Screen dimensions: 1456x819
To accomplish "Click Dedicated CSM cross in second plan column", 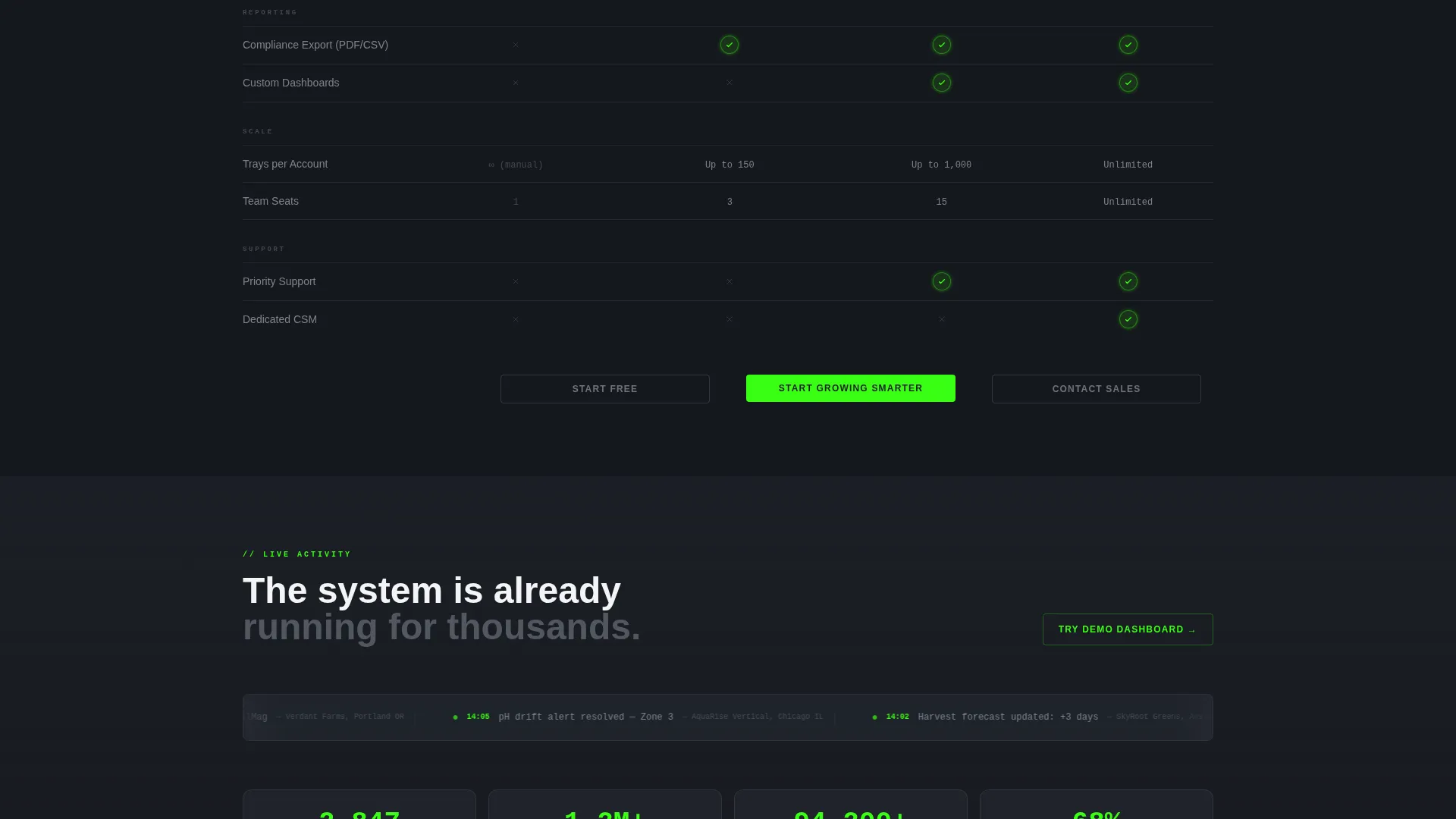I will pos(730,319).
